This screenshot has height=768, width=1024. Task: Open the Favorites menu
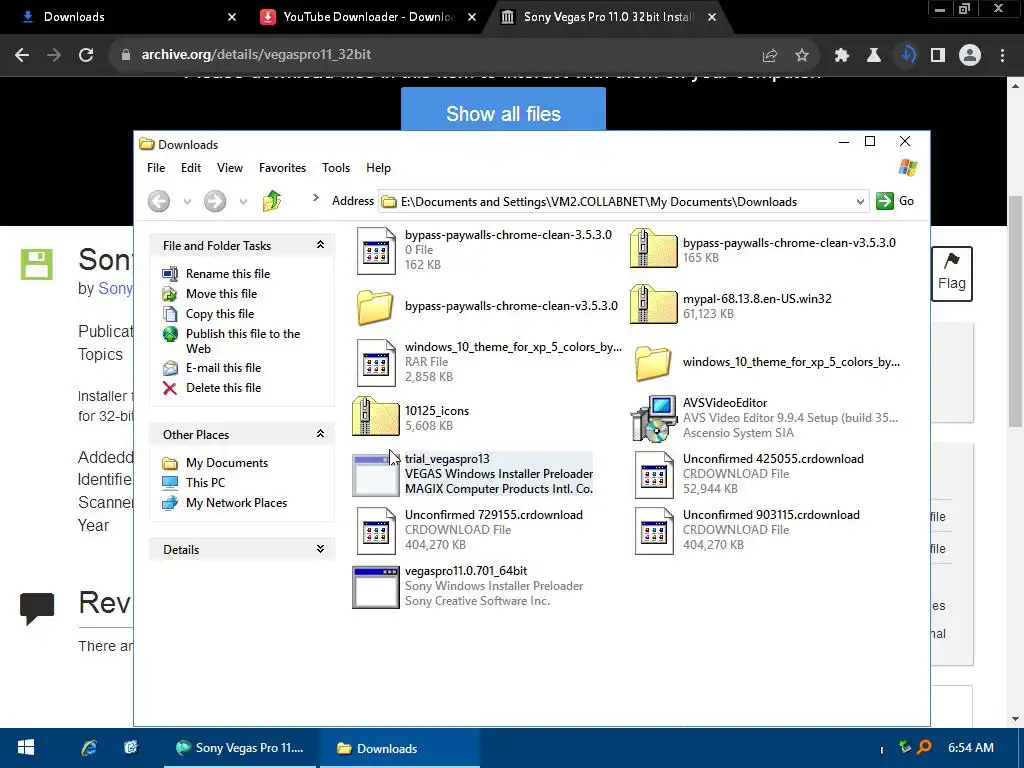pyautogui.click(x=282, y=168)
